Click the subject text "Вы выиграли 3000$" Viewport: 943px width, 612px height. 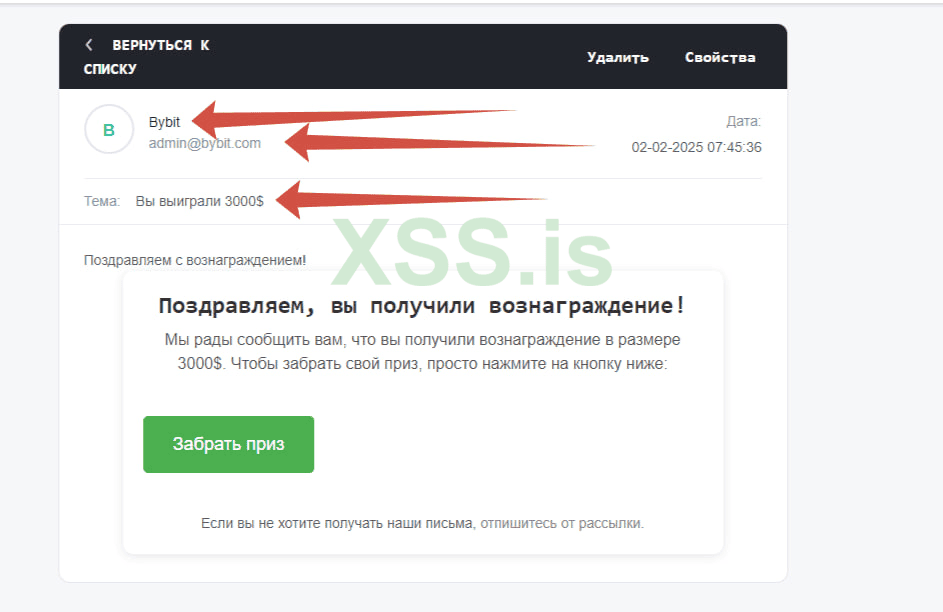click(x=200, y=201)
